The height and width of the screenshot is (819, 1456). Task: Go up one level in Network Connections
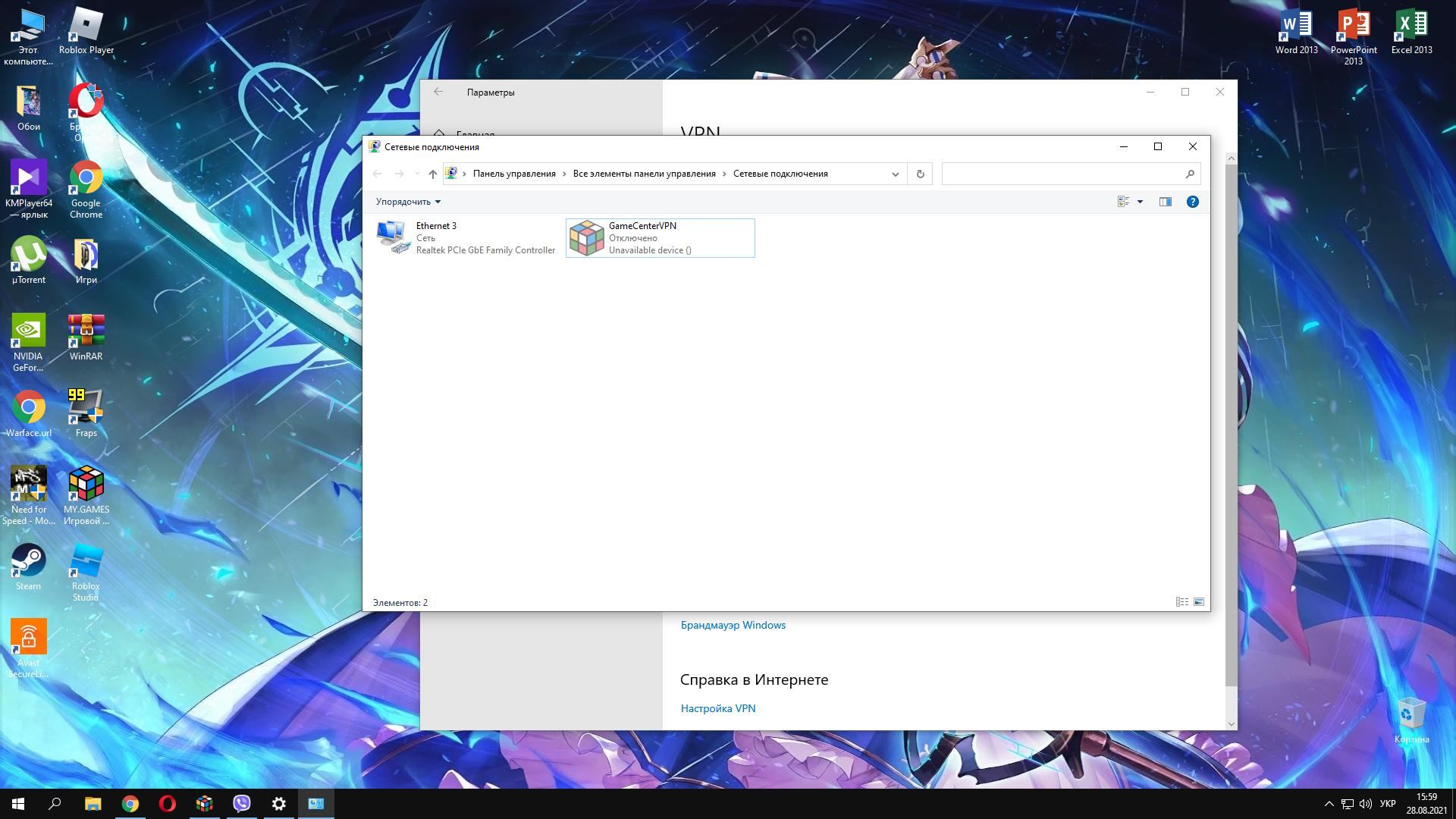point(432,174)
